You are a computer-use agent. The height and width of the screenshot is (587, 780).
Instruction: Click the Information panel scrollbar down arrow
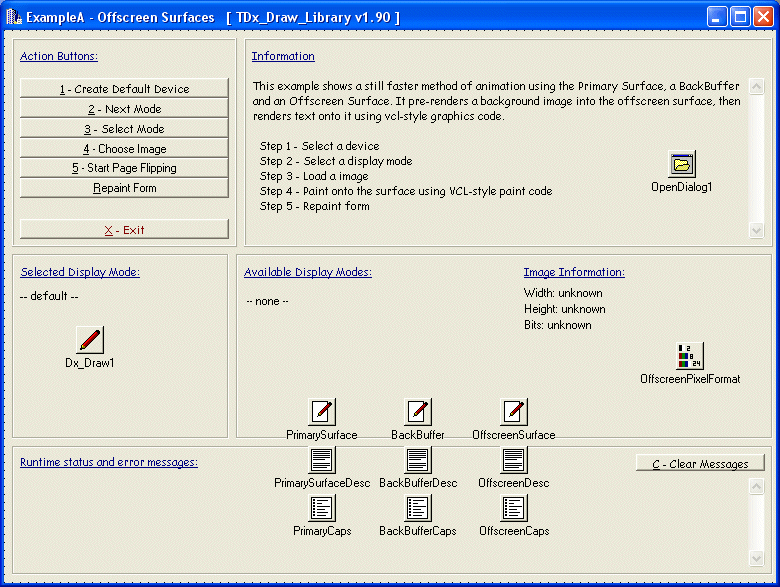point(756,230)
